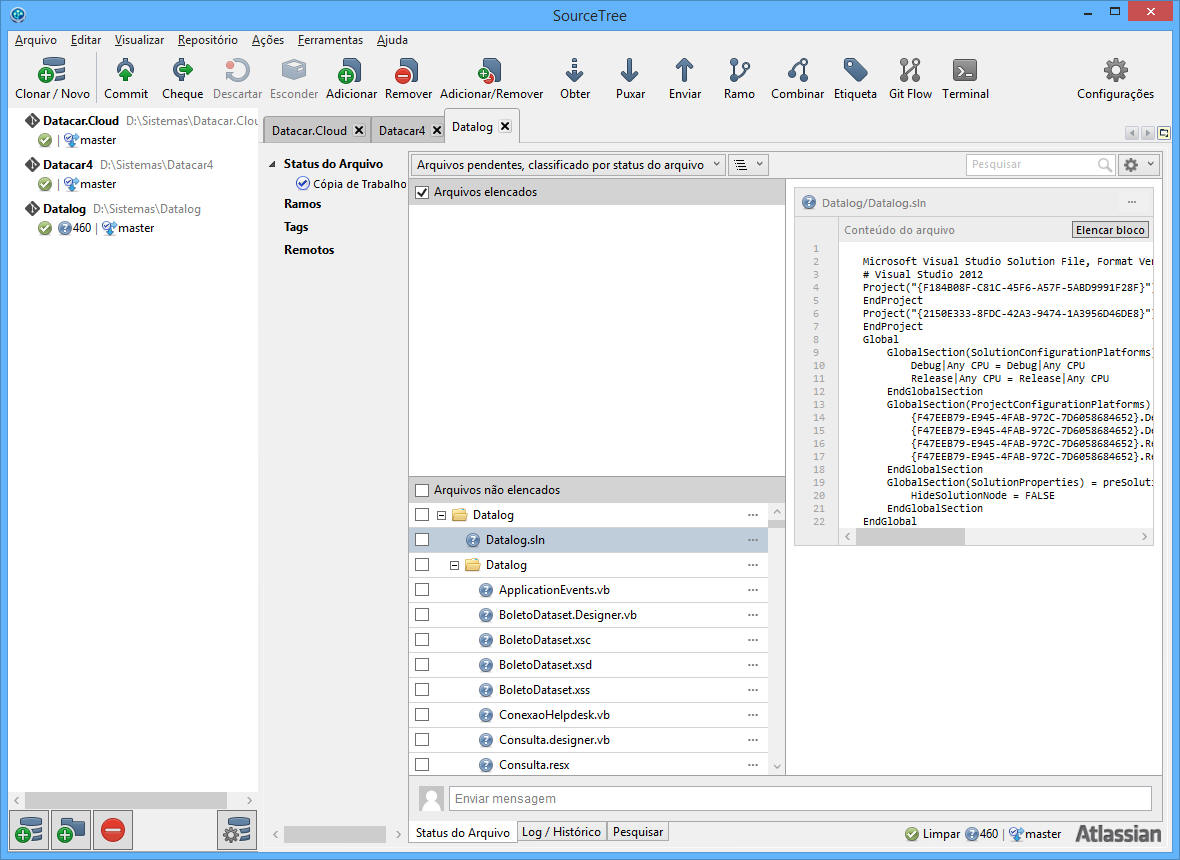Screen dimensions: 1180x860
Task: Click the Combinar (merge) toolbar icon
Action: 798,71
